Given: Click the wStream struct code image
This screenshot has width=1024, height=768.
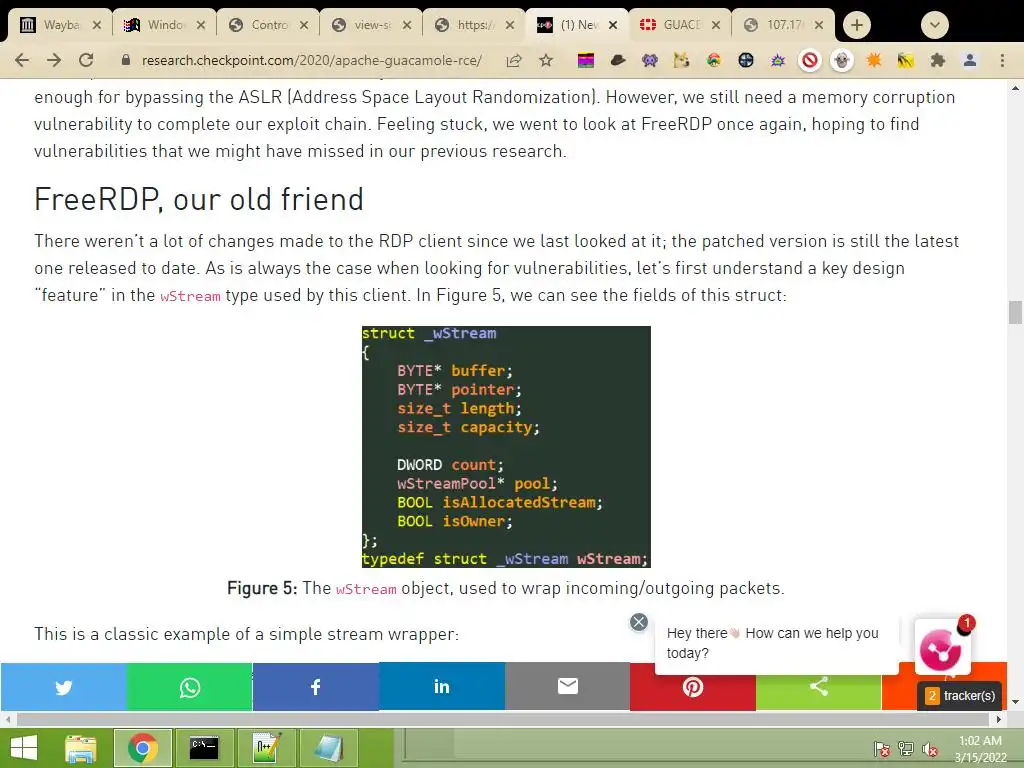Looking at the screenshot, I should (x=506, y=447).
